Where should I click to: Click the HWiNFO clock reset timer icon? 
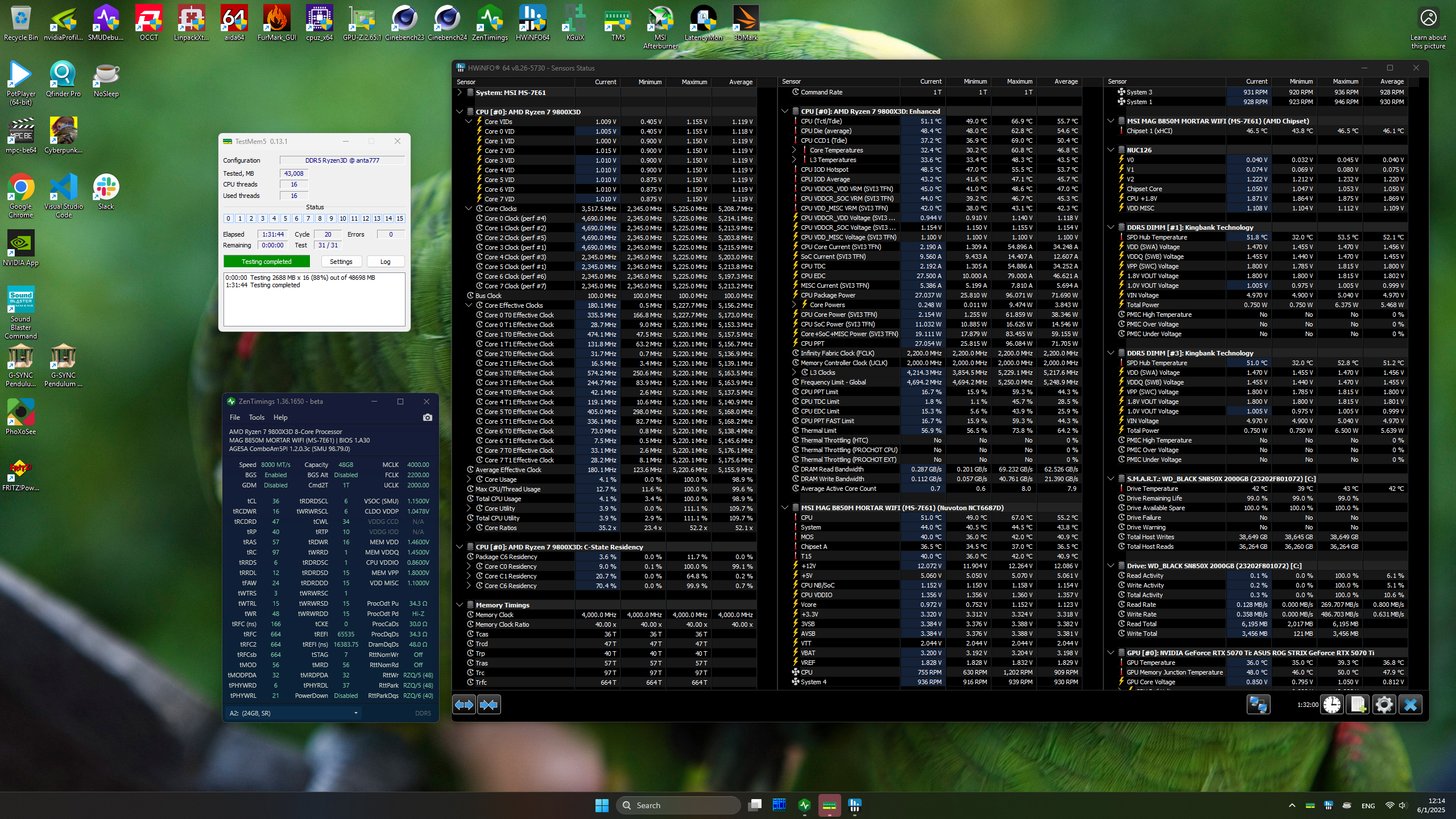click(1331, 705)
